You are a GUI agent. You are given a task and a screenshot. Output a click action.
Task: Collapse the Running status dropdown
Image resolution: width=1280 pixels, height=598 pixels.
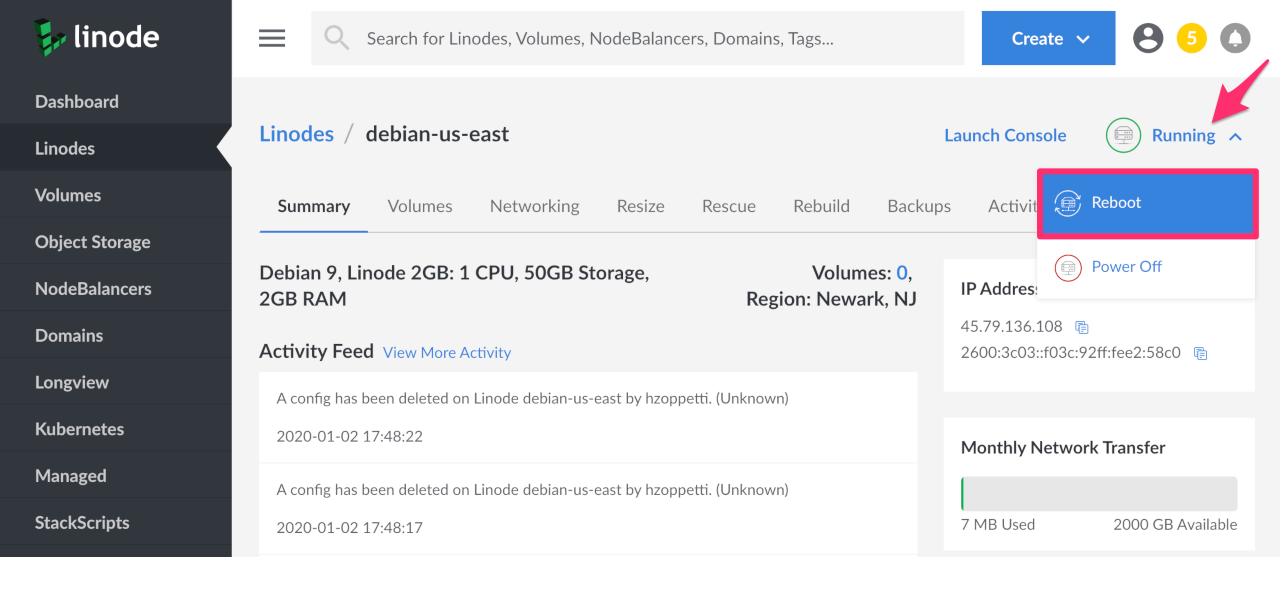pos(1235,136)
